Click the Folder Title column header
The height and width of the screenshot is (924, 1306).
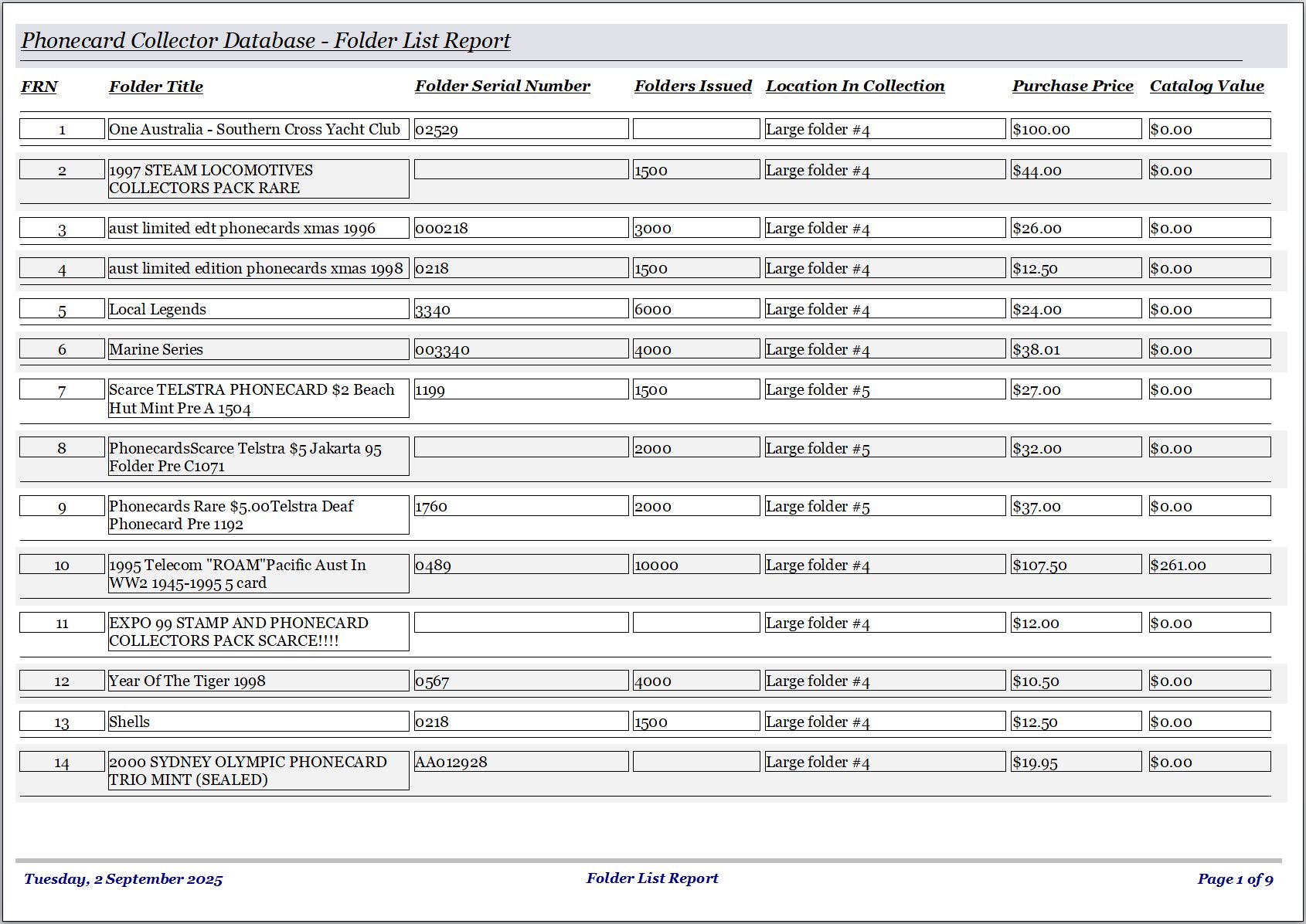click(156, 87)
